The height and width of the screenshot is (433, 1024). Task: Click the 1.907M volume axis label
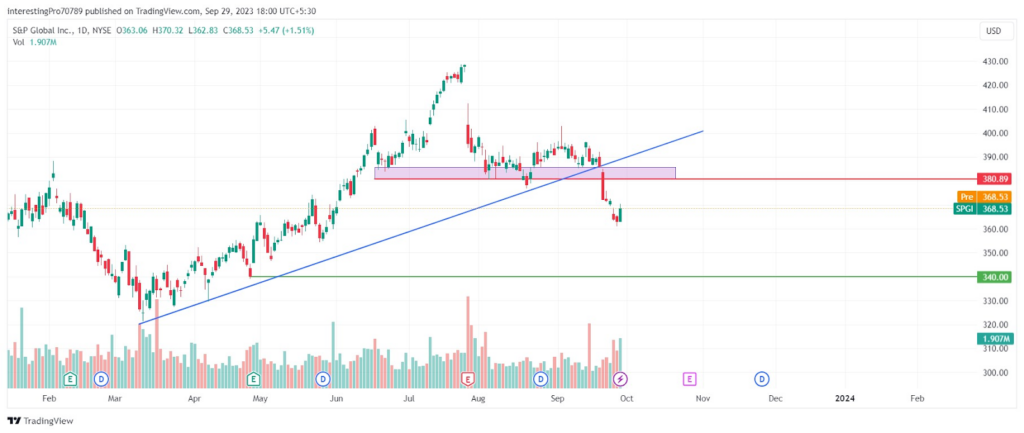tap(994, 338)
